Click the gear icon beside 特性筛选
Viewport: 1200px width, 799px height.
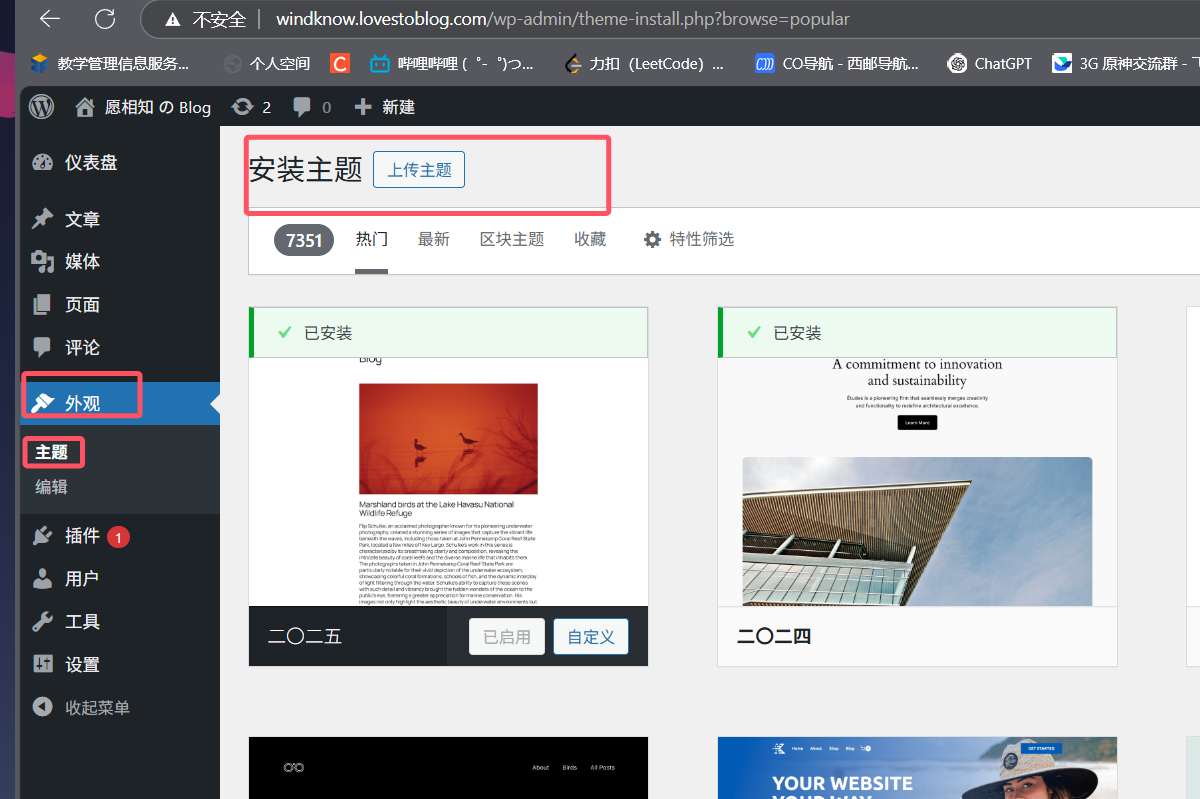(x=653, y=239)
